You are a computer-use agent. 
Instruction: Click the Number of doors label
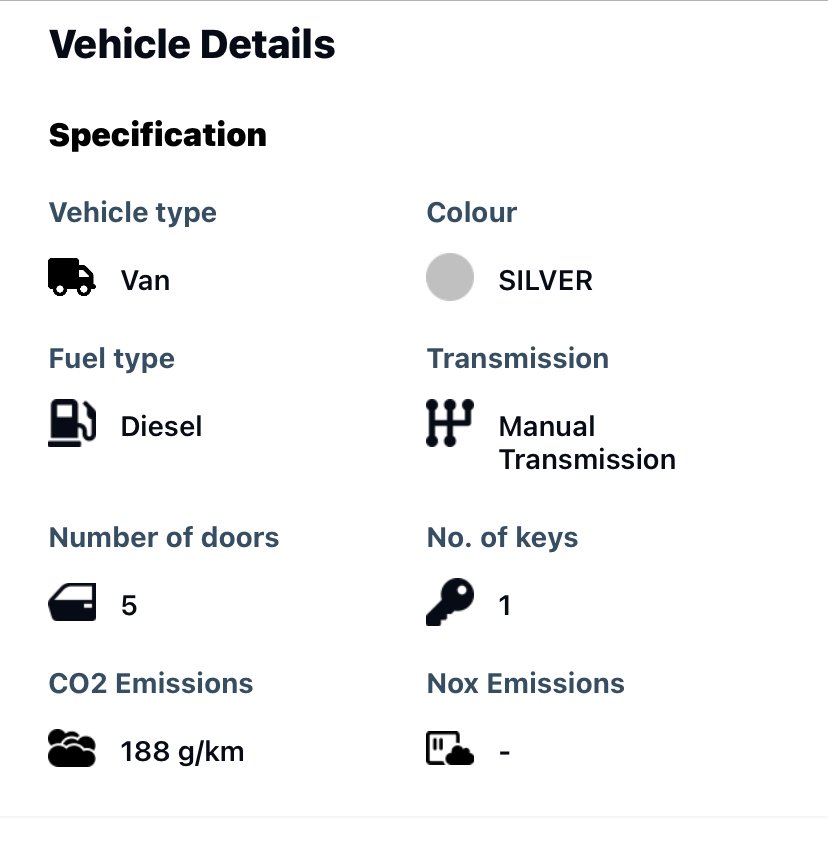pos(164,538)
